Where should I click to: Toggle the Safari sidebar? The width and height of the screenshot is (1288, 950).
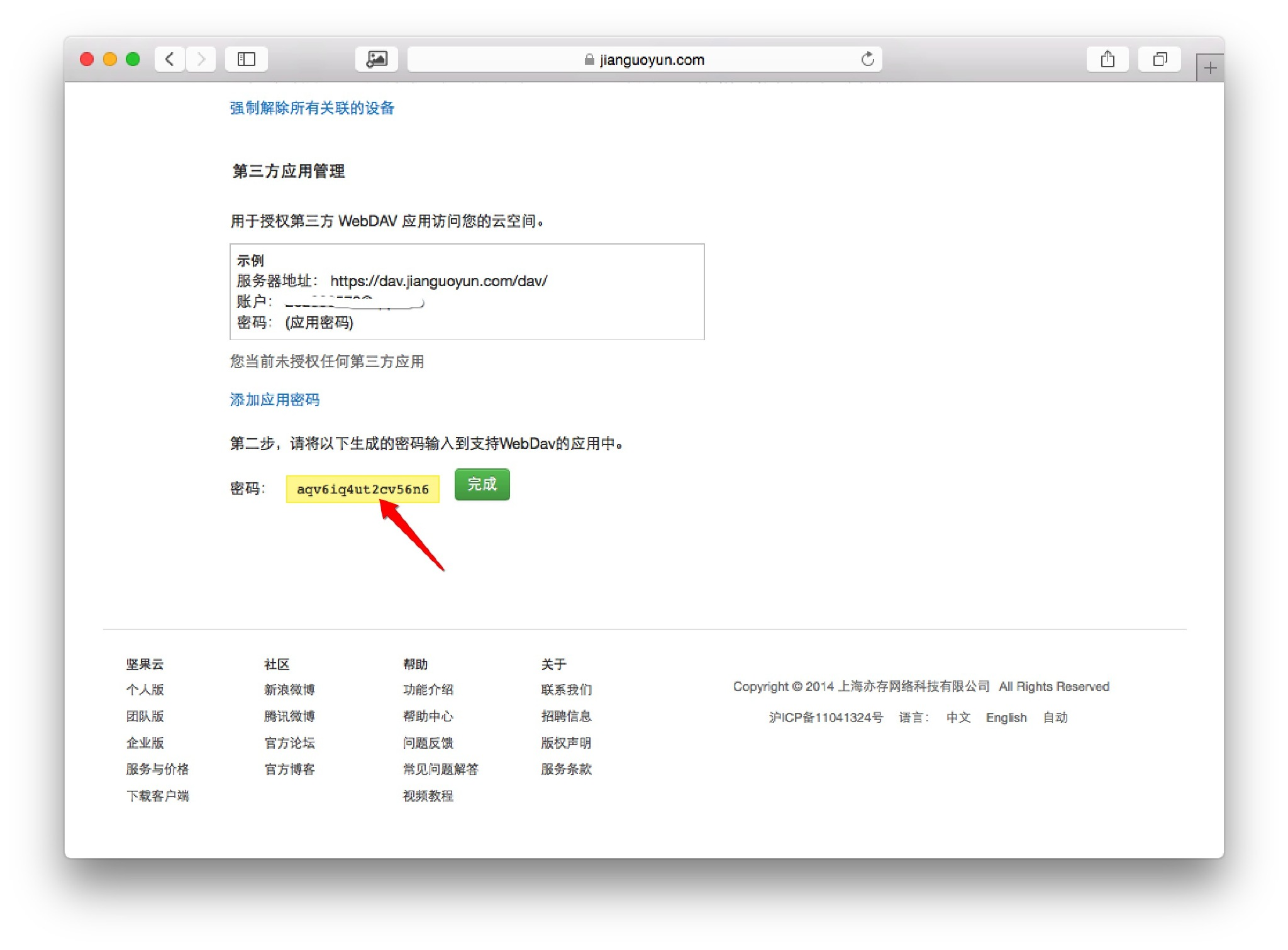point(247,58)
